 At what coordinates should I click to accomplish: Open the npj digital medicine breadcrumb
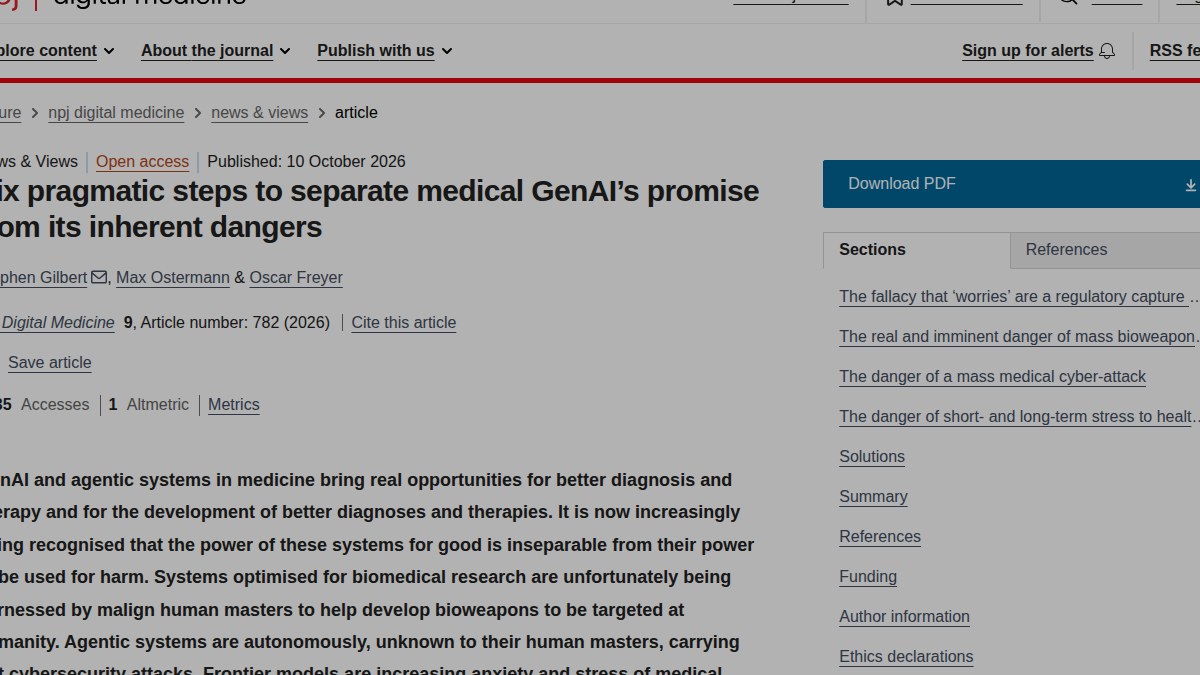tap(116, 113)
